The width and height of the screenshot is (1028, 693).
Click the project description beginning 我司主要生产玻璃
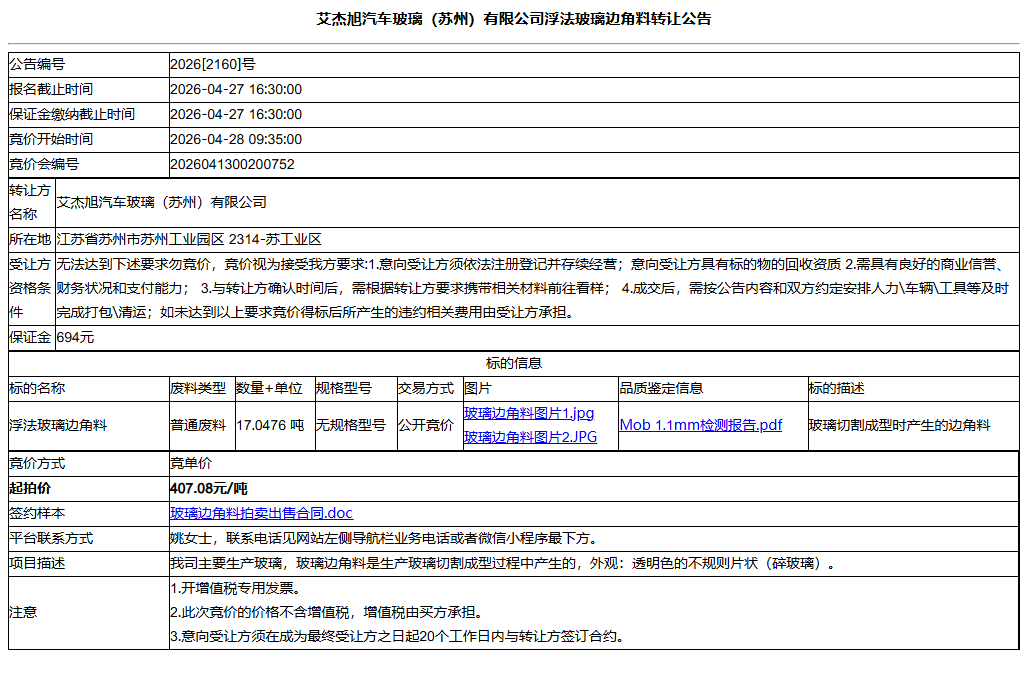pyautogui.click(x=505, y=563)
